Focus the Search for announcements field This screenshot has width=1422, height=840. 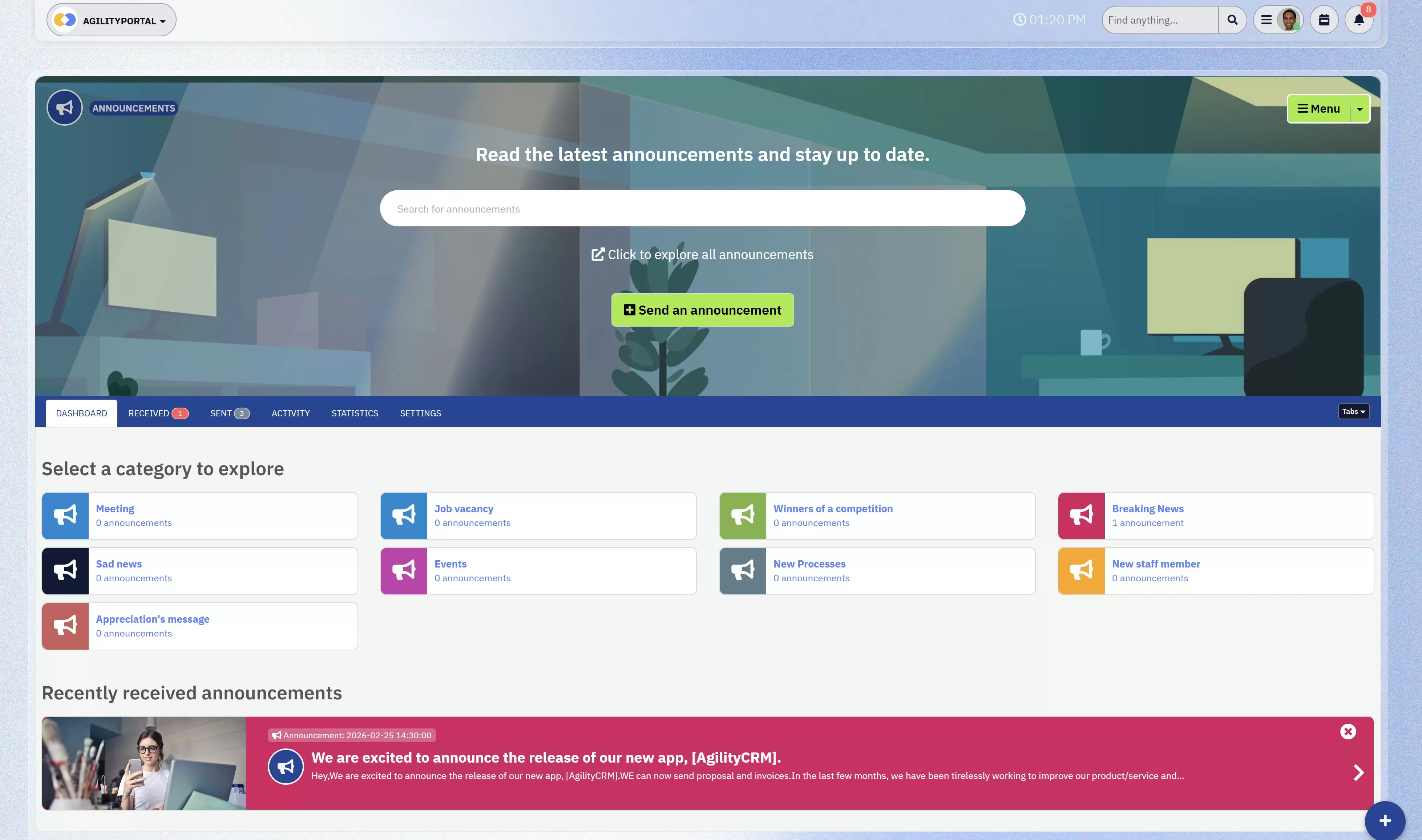click(x=702, y=209)
